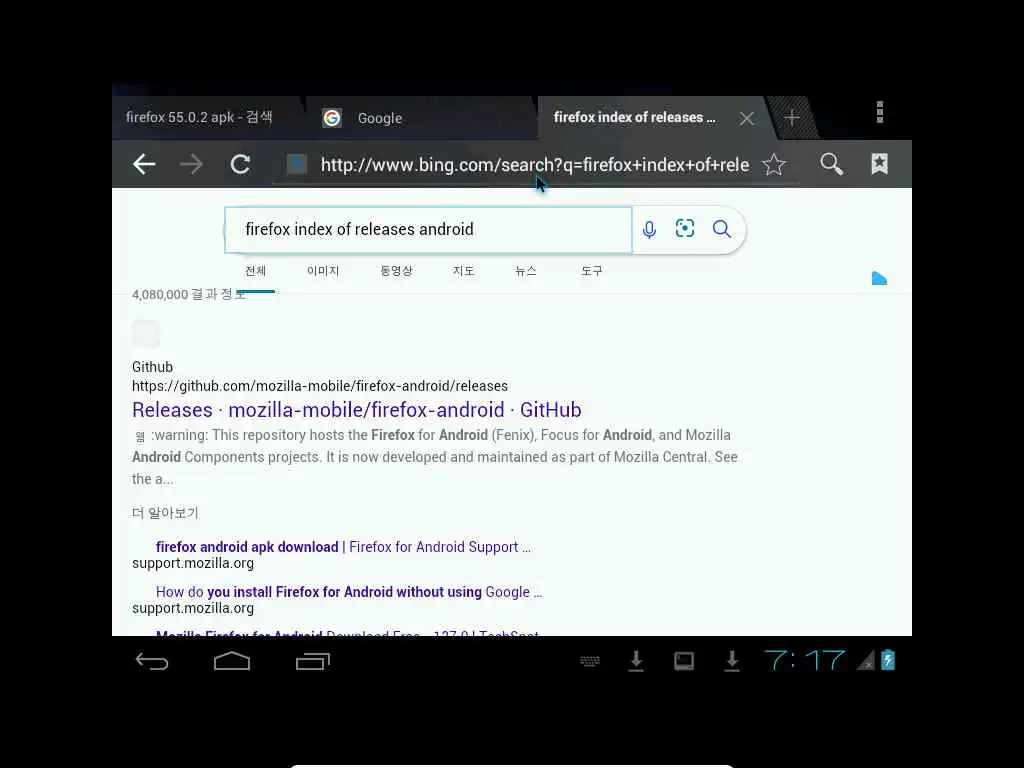Select the 뉴스 results filter
The width and height of the screenshot is (1024, 768).
[x=526, y=271]
